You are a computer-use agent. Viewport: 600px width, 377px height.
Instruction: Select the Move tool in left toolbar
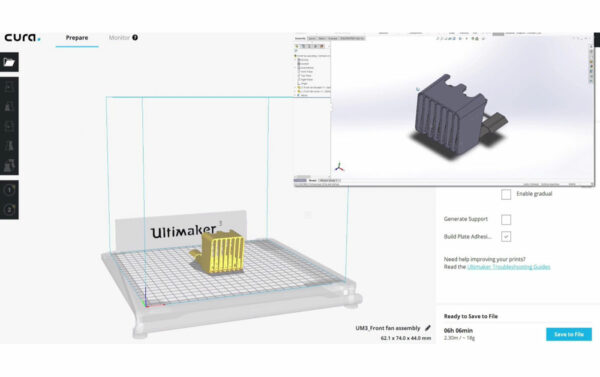pos(9,87)
